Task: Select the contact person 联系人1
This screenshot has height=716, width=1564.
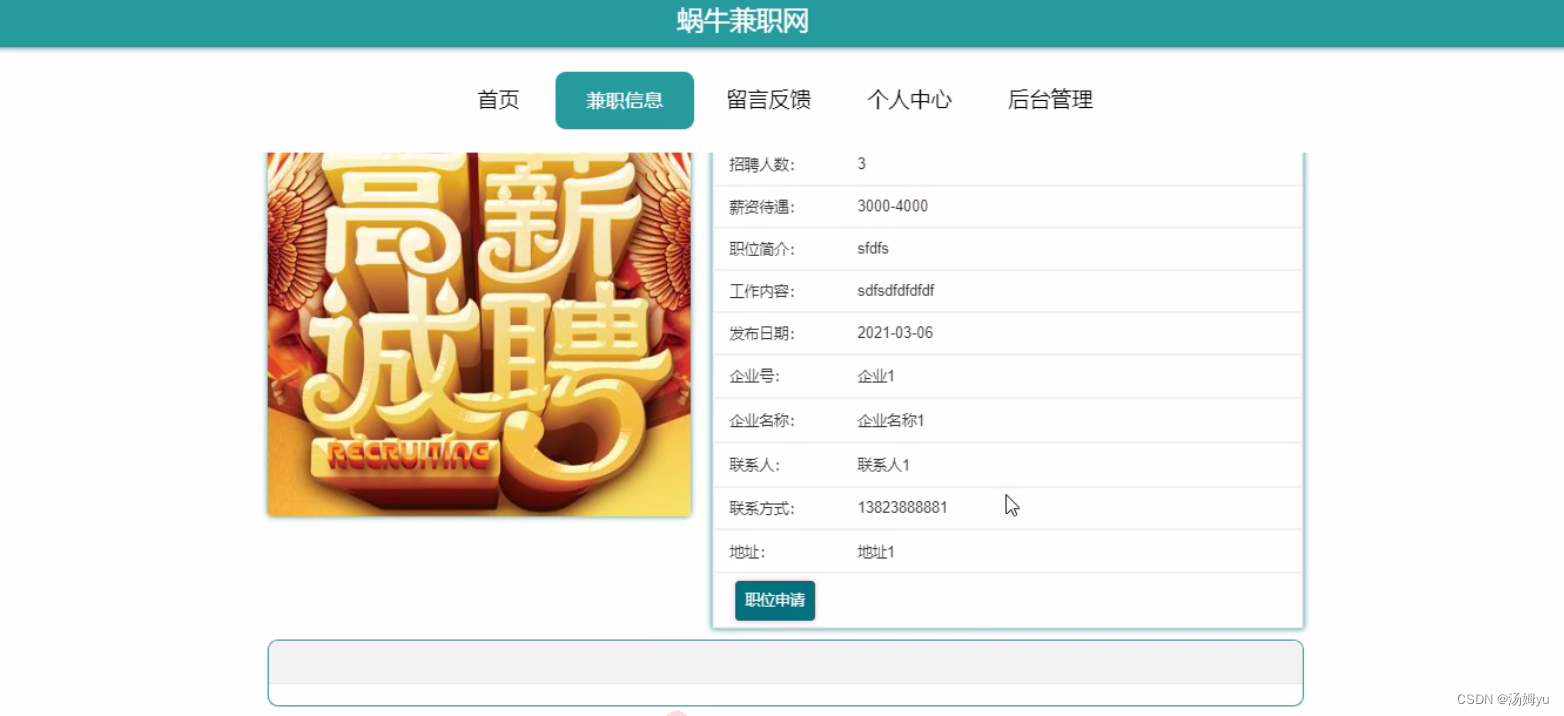Action: pyautogui.click(x=882, y=464)
